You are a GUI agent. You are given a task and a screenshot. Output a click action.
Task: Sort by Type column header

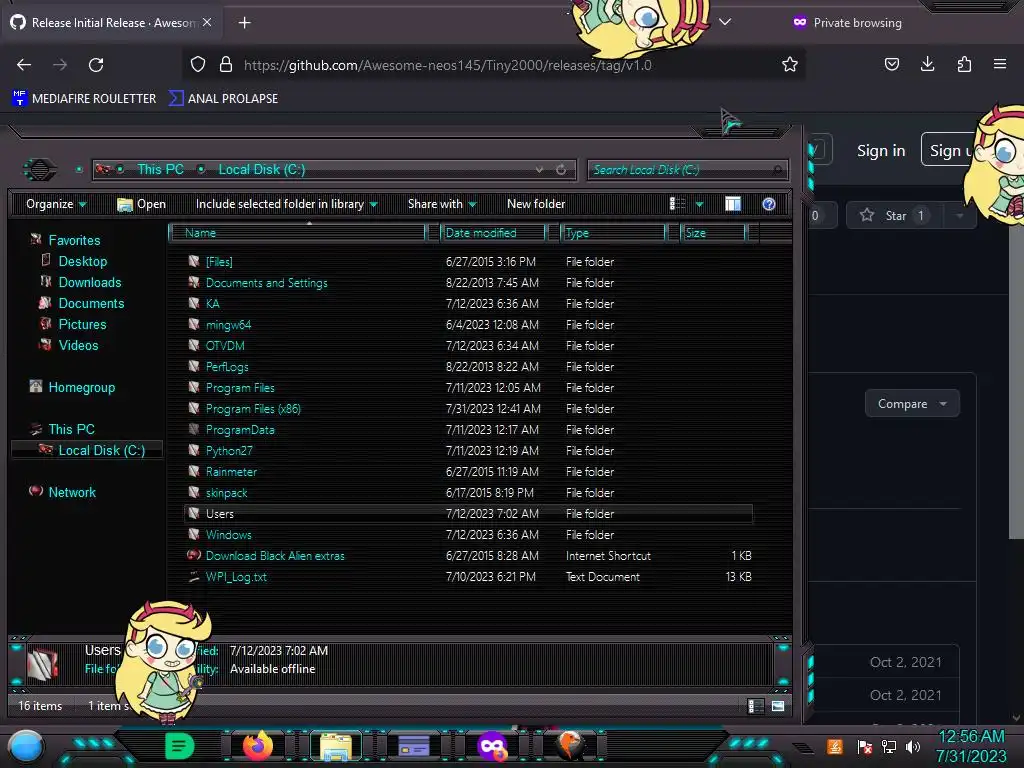(613, 232)
